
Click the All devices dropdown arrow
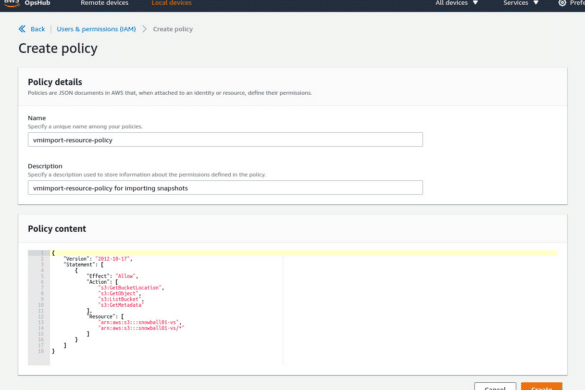pyautogui.click(x=475, y=3)
